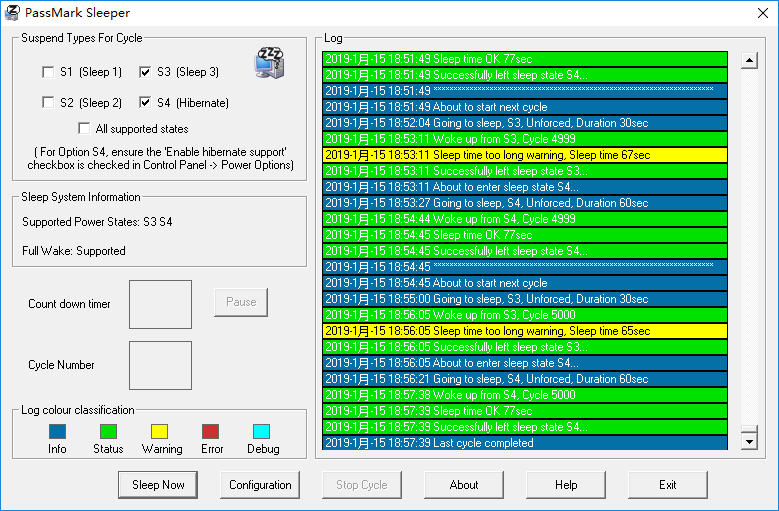This screenshot has width=779, height=511.
Task: Select log entry 18:54:45 About to start next cycle
Action: click(525, 283)
